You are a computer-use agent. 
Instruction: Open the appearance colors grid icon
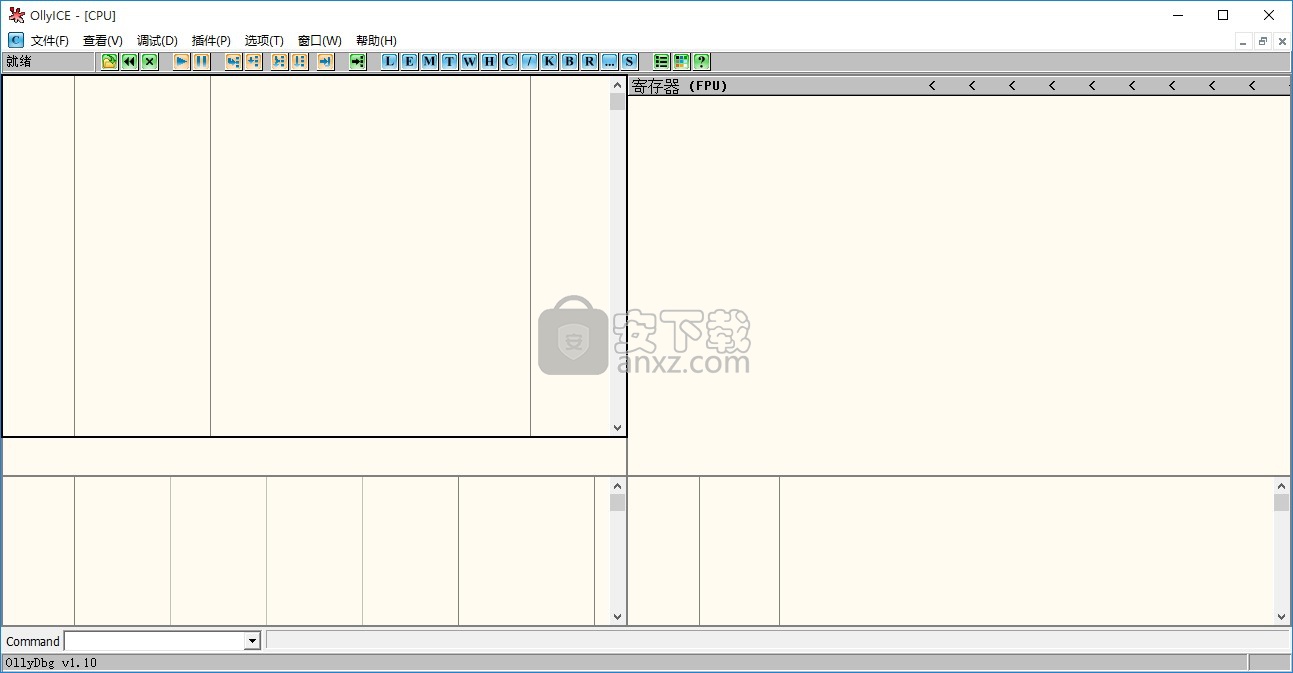click(682, 62)
